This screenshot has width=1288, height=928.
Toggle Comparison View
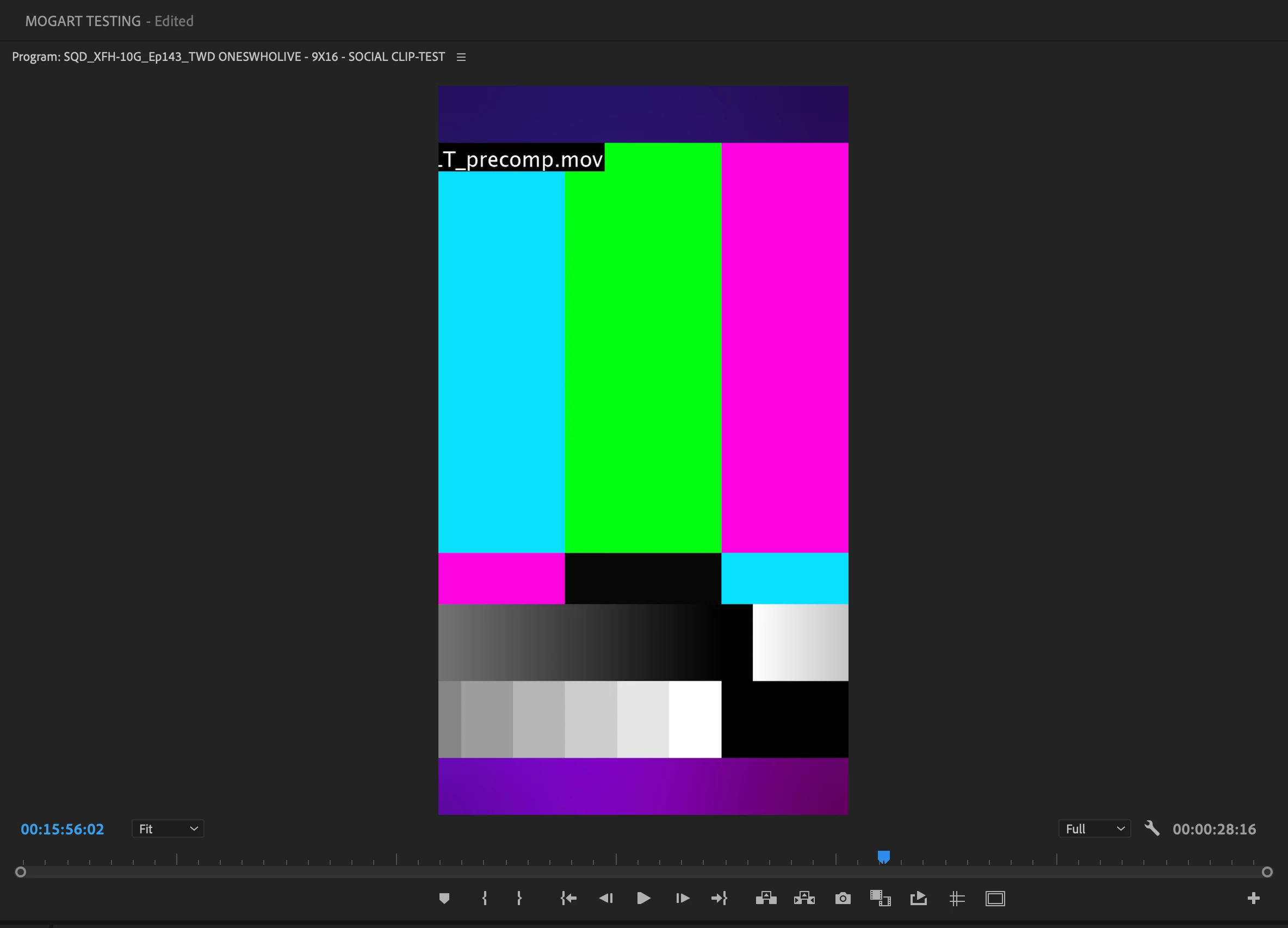point(880,898)
